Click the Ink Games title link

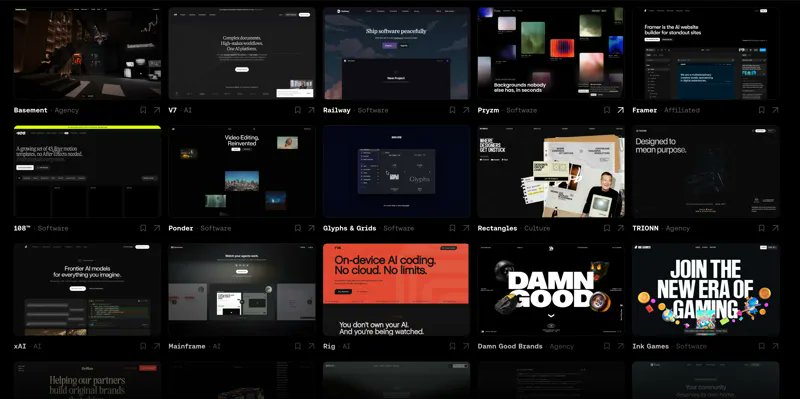pyautogui.click(x=651, y=346)
